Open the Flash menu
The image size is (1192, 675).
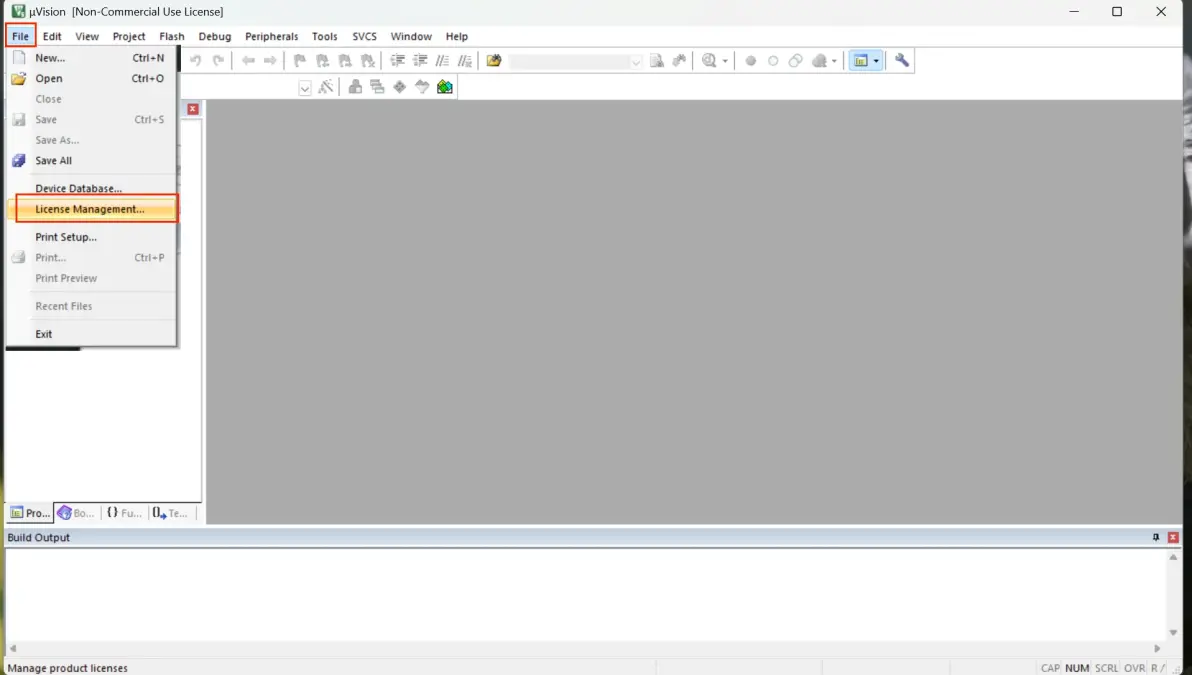point(172,36)
